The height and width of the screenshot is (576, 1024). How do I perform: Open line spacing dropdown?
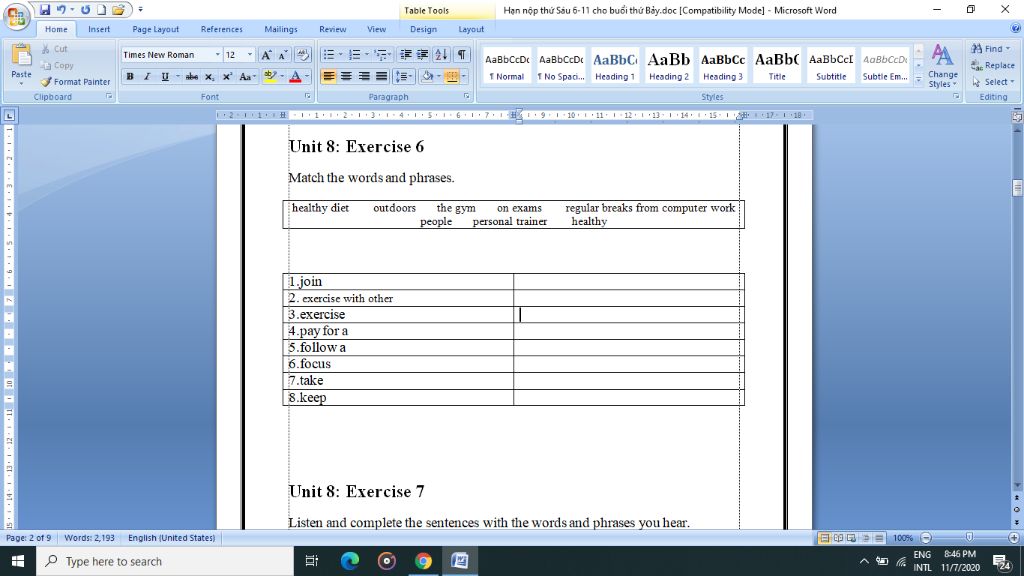click(x=404, y=76)
